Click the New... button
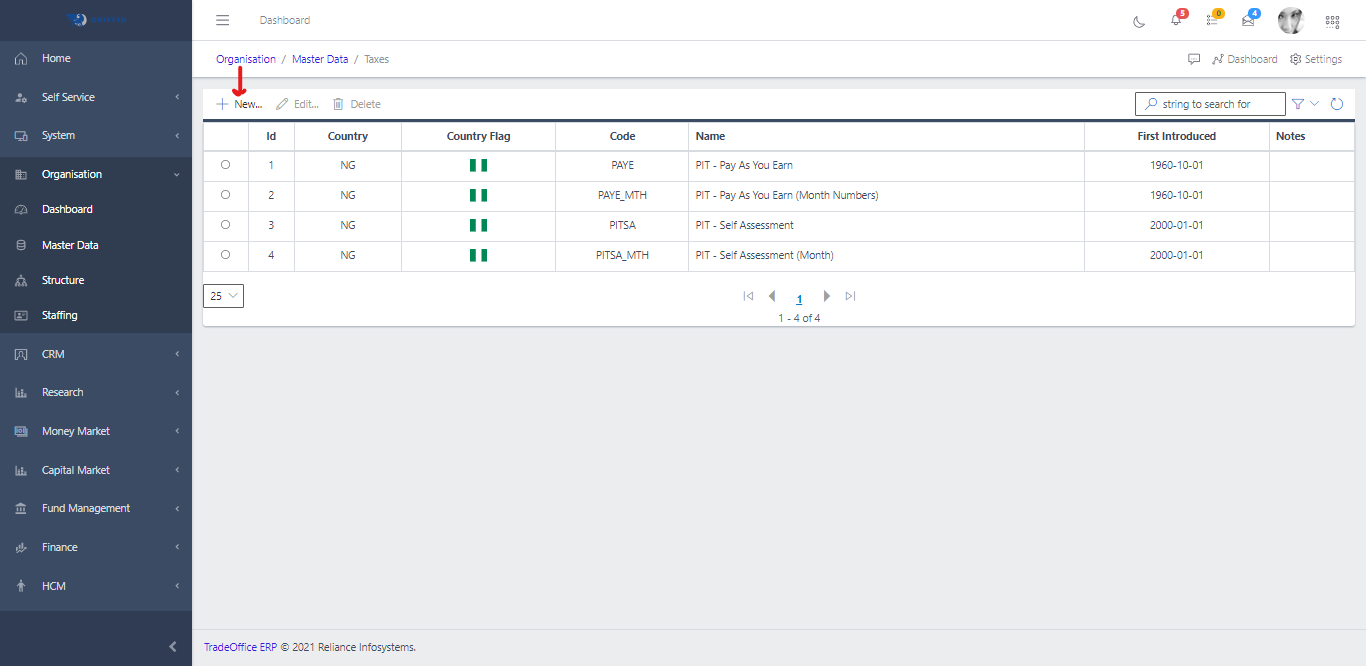 click(239, 104)
